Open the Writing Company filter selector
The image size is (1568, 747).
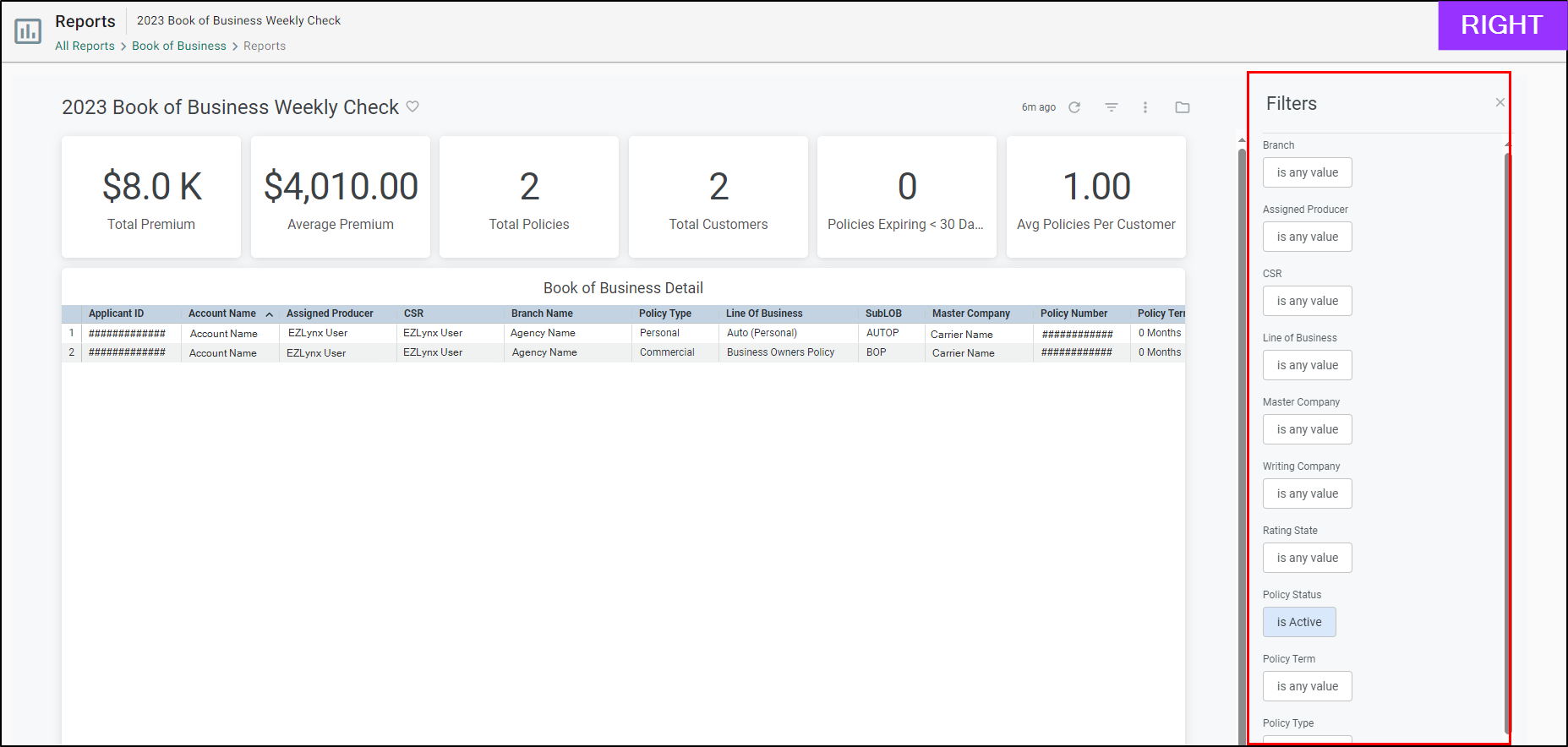(x=1307, y=493)
